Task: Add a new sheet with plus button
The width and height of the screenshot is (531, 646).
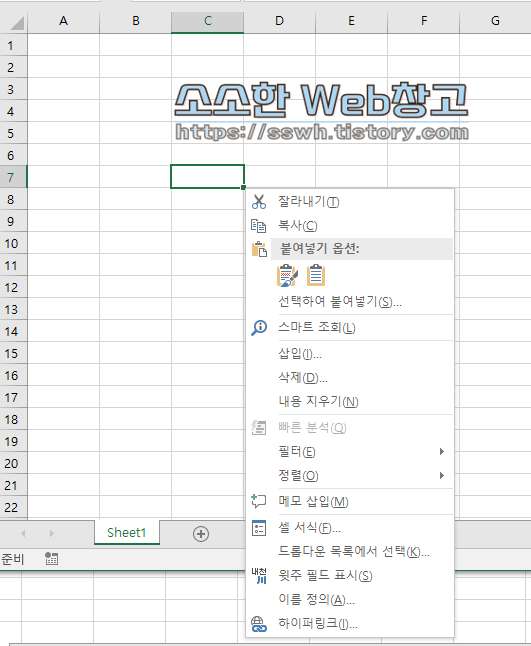Action: [201, 534]
